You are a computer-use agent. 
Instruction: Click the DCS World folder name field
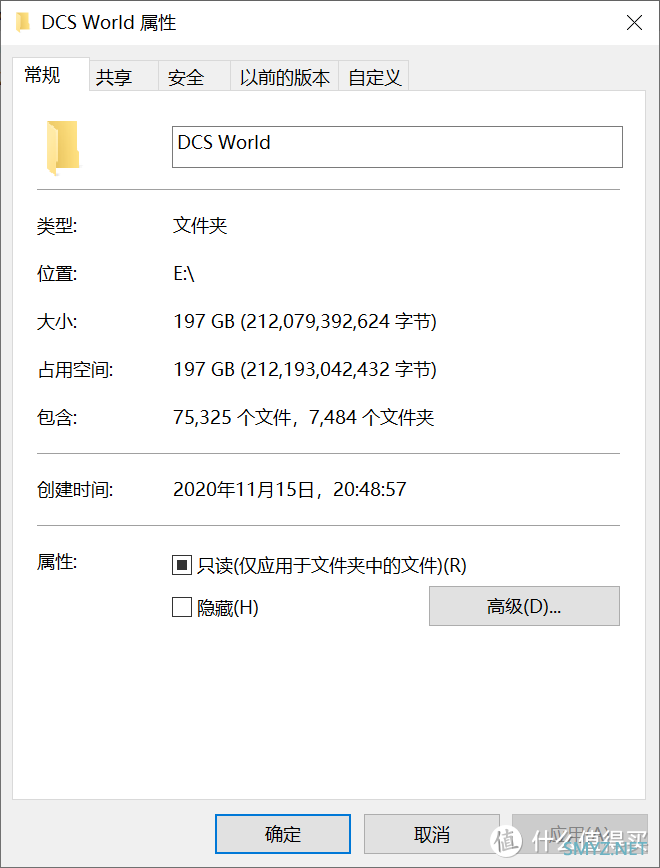(397, 147)
